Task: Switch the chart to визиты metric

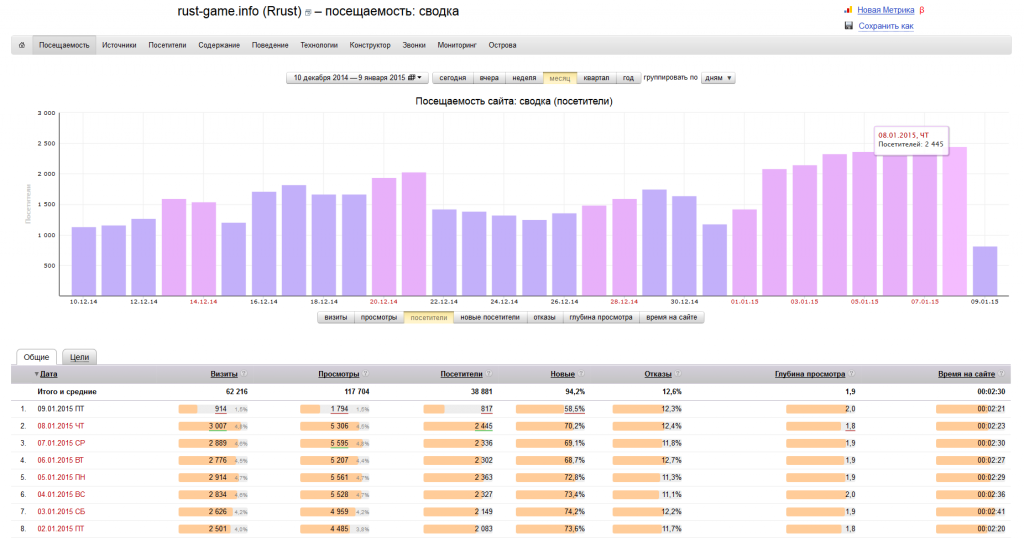Action: (336, 318)
